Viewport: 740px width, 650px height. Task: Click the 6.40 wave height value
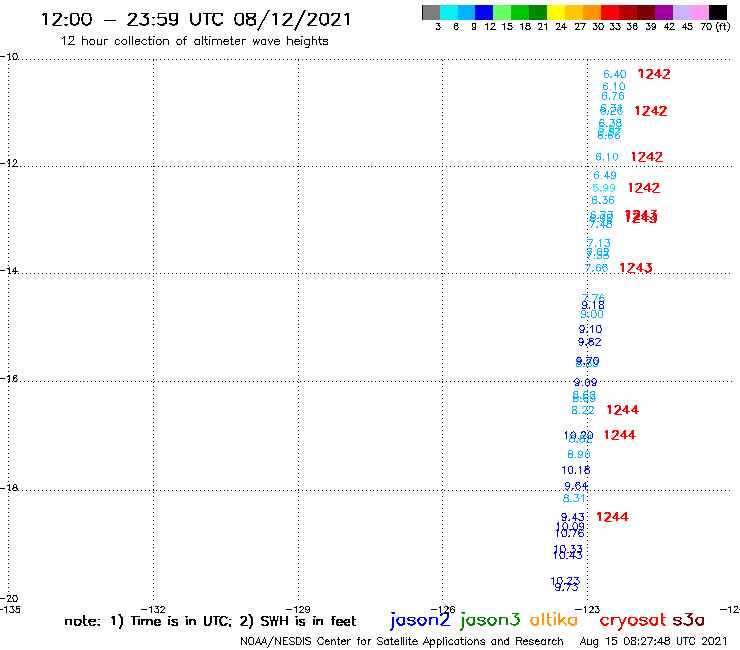click(614, 74)
